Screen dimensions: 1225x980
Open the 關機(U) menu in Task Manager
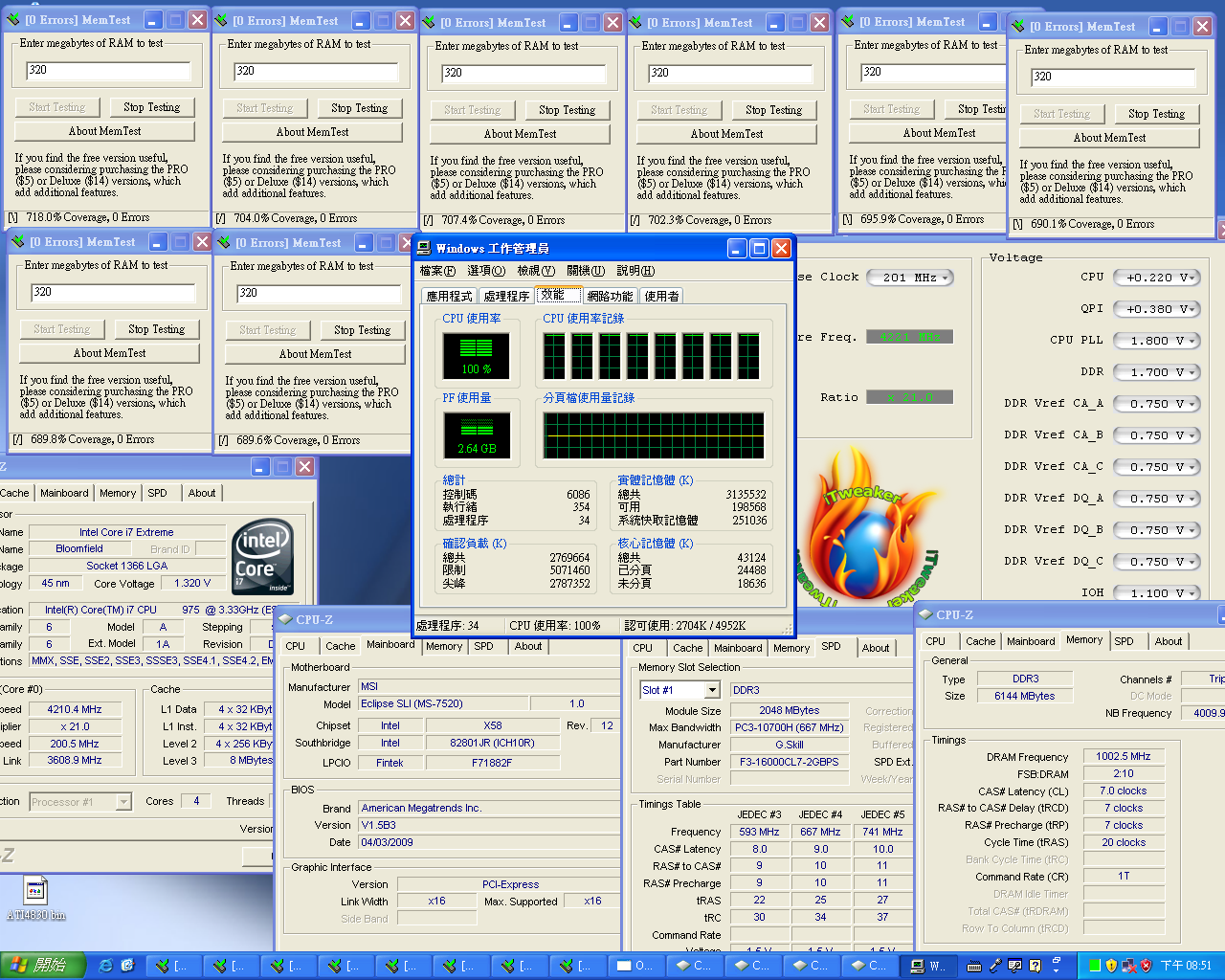(586, 271)
